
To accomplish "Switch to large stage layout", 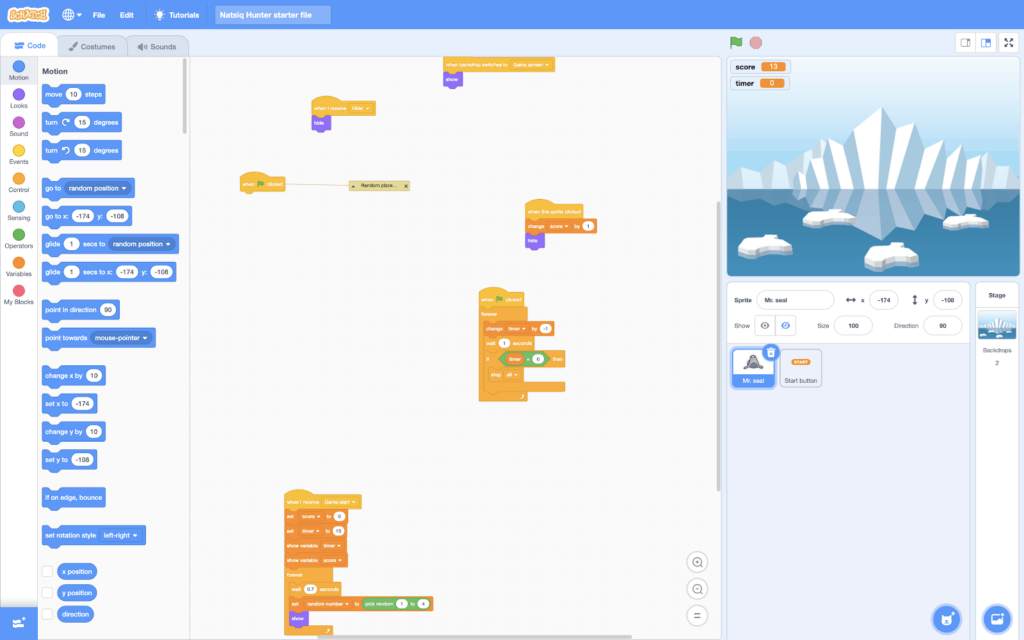I will (x=986, y=42).
